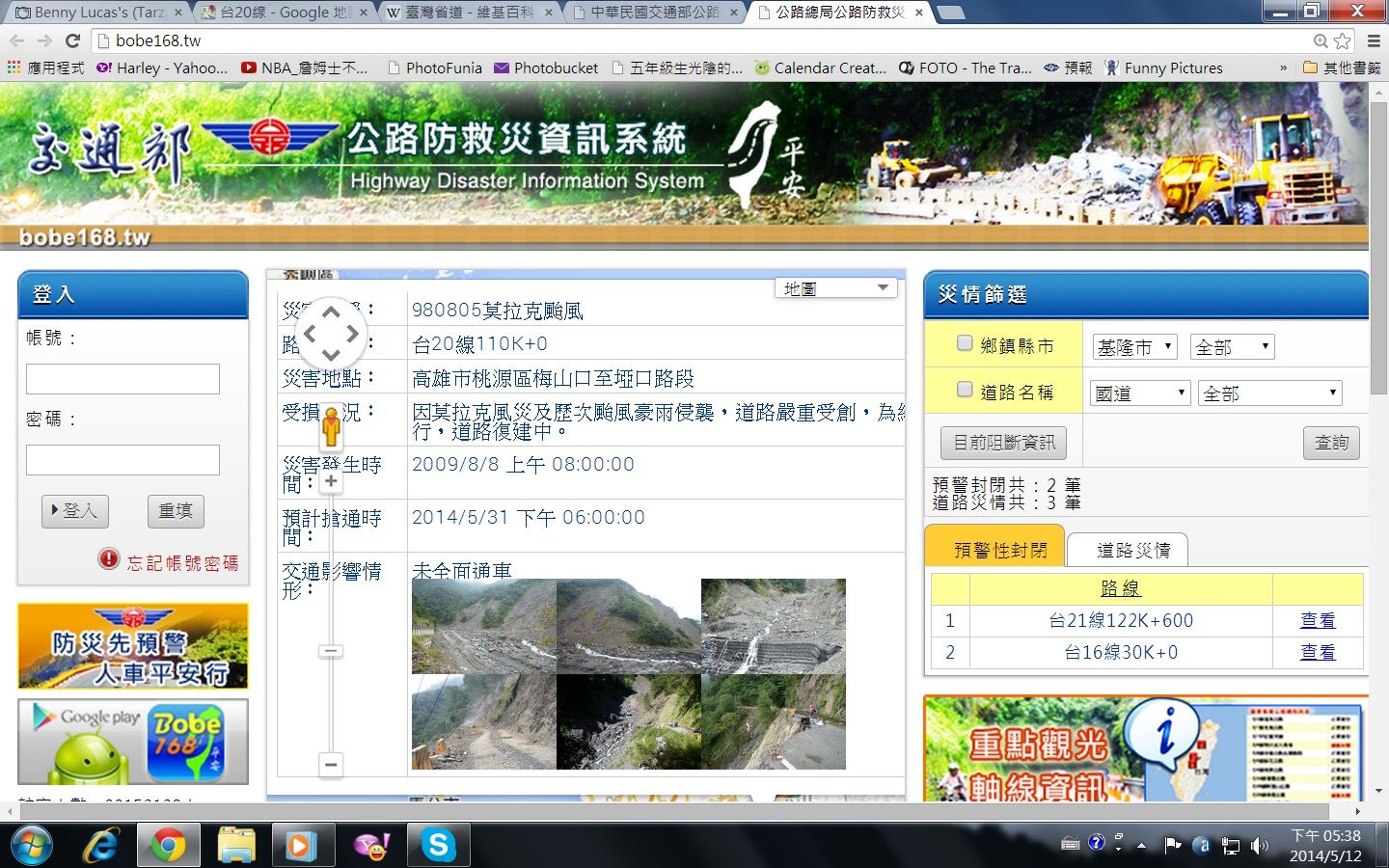
Task: Launch Internet Explorer from taskbar
Action: click(100, 846)
